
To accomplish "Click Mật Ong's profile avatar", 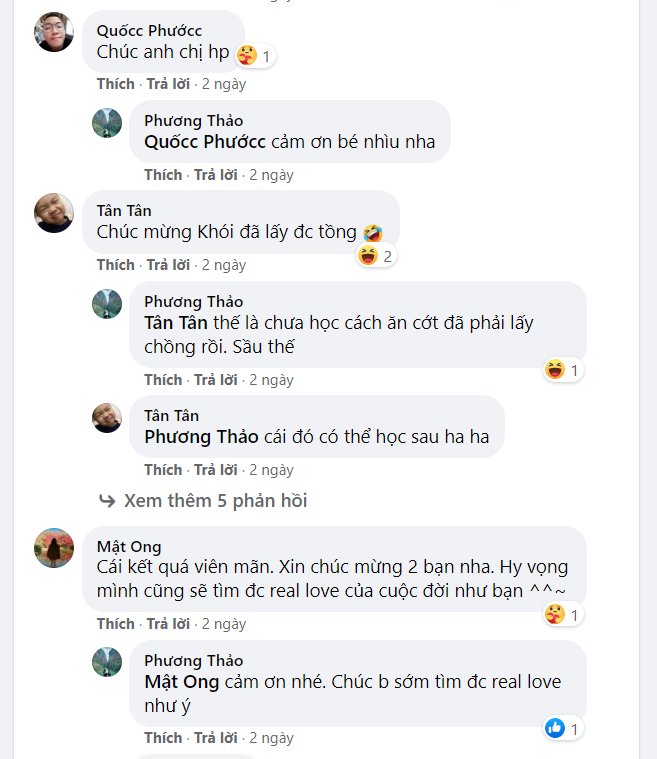I will tap(54, 548).
